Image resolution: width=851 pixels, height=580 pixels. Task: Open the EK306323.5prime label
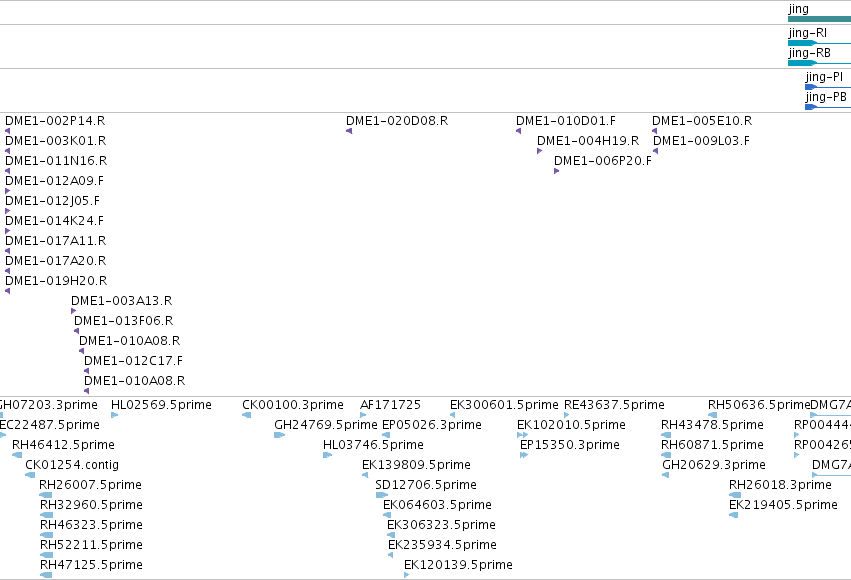tap(441, 525)
